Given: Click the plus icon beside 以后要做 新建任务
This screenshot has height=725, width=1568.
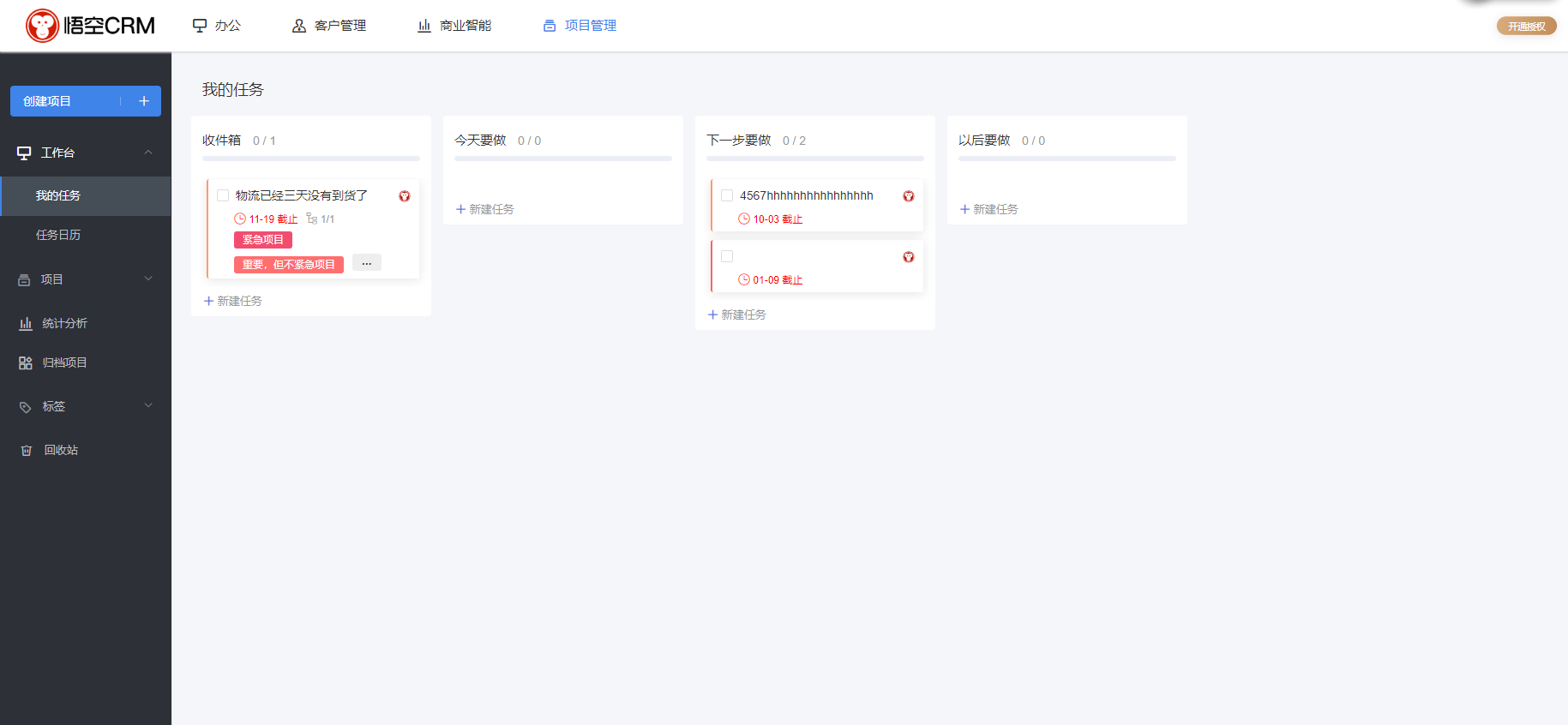Looking at the screenshot, I should [x=964, y=209].
